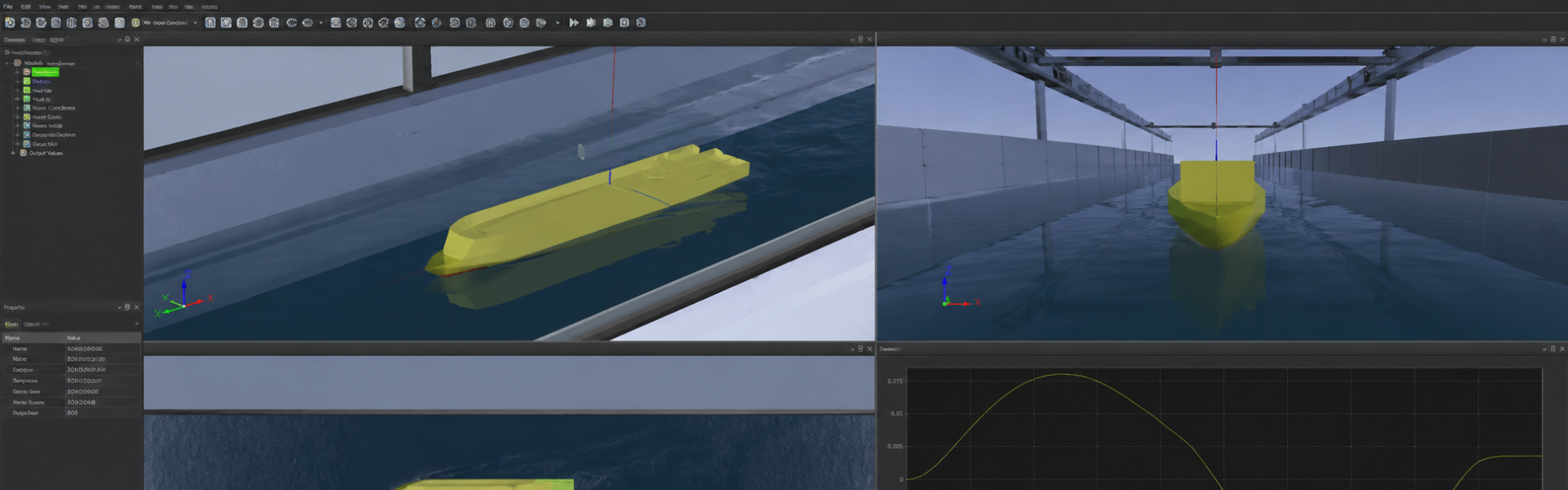Close the perspective ship viewport
The width and height of the screenshot is (1568, 490).
tap(870, 39)
